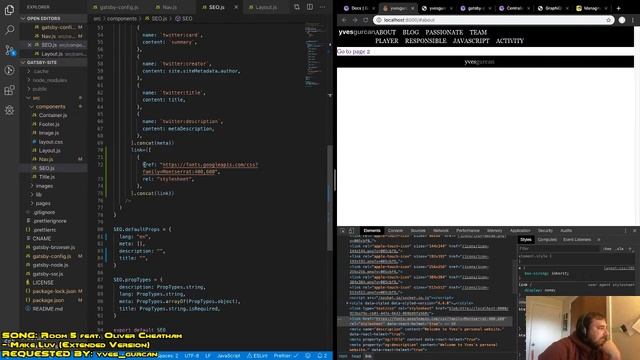Viewport: 640px width, 360px height.
Task: Open the sixth activity bar icon below Extensions
Action: coord(9,110)
